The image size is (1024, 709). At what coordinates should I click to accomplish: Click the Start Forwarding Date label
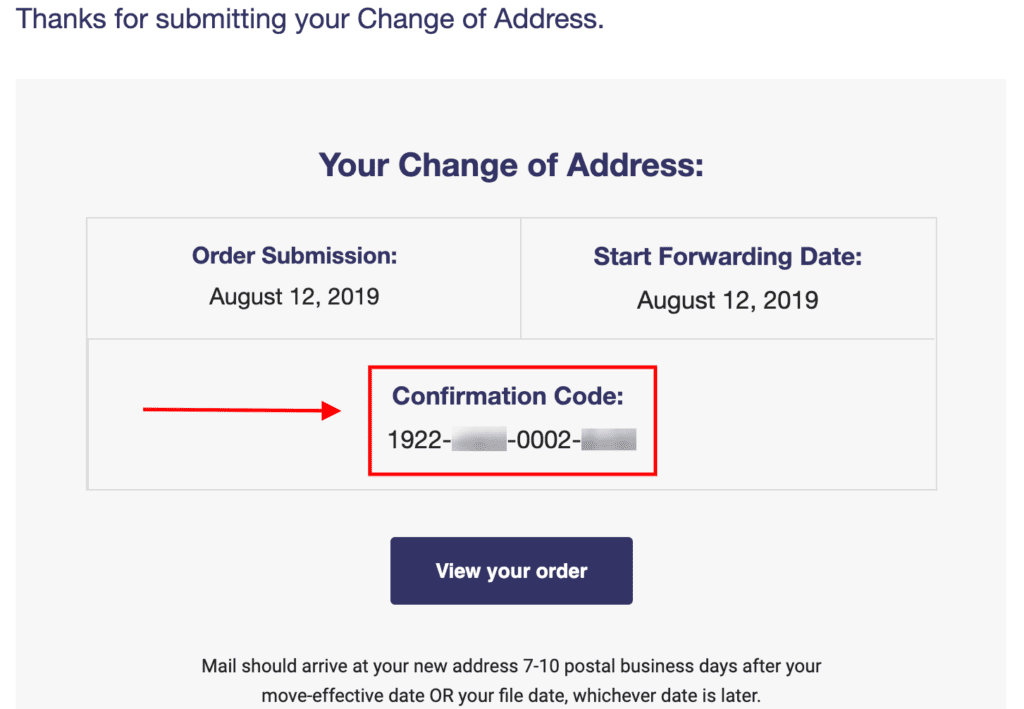[727, 256]
